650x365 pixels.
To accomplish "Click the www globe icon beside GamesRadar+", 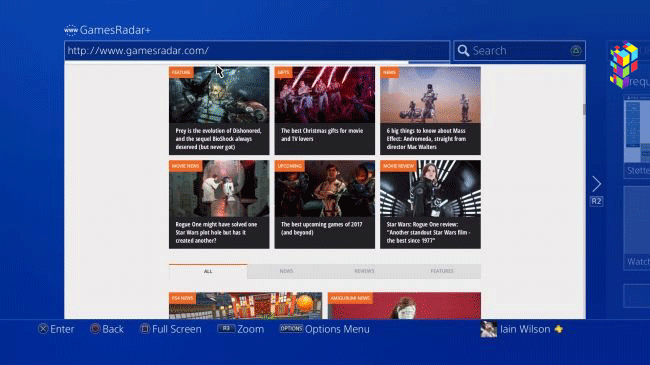I will (71, 30).
